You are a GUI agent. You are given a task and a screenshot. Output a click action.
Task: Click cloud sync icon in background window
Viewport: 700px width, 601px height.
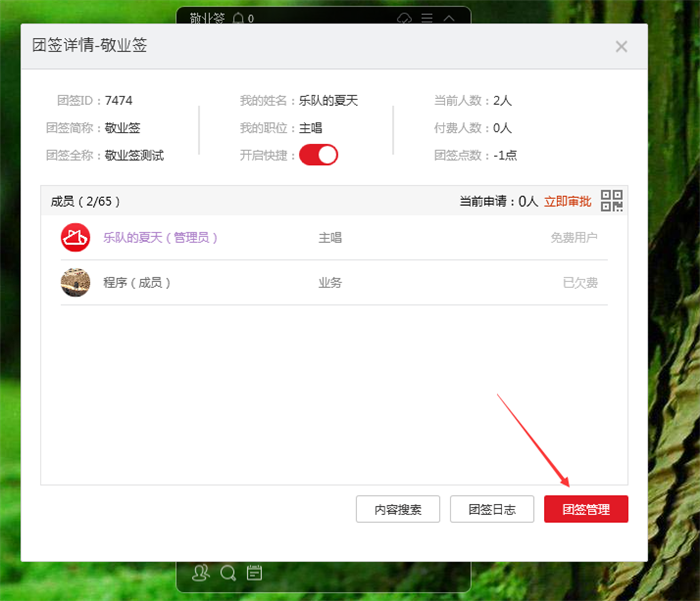(x=404, y=19)
